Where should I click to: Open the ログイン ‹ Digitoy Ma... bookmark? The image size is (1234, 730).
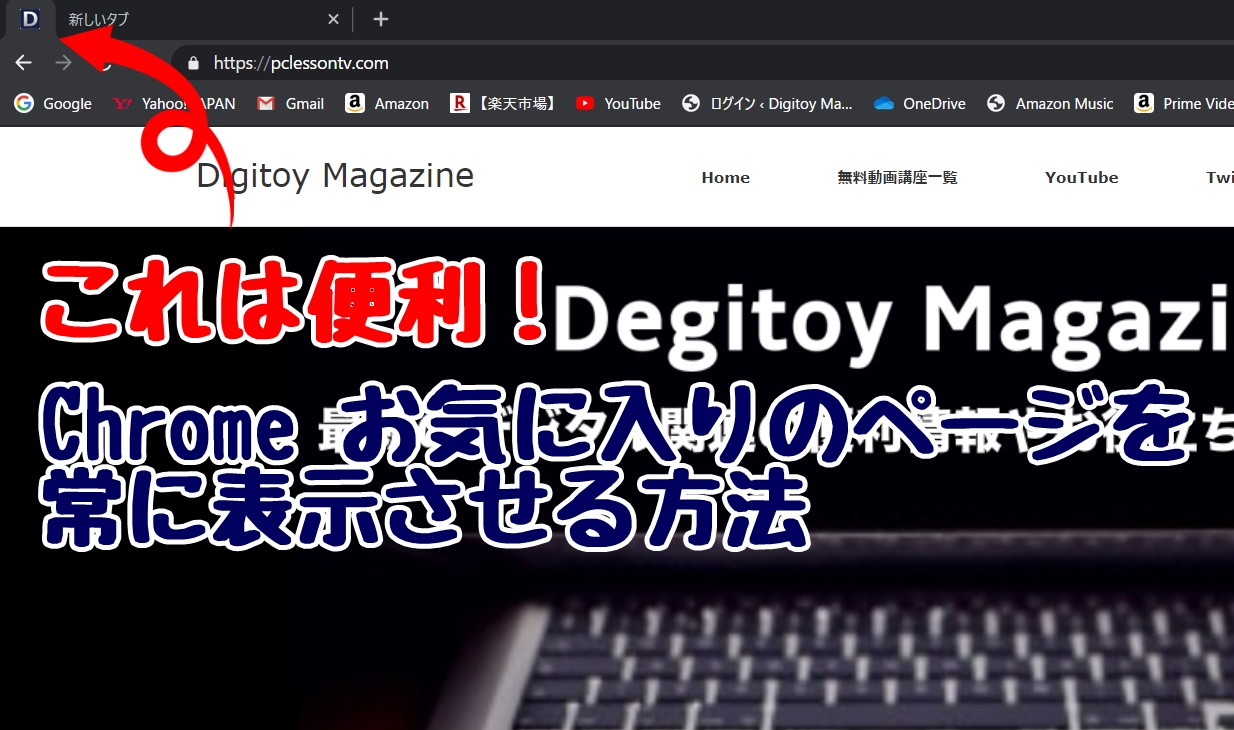[x=767, y=103]
